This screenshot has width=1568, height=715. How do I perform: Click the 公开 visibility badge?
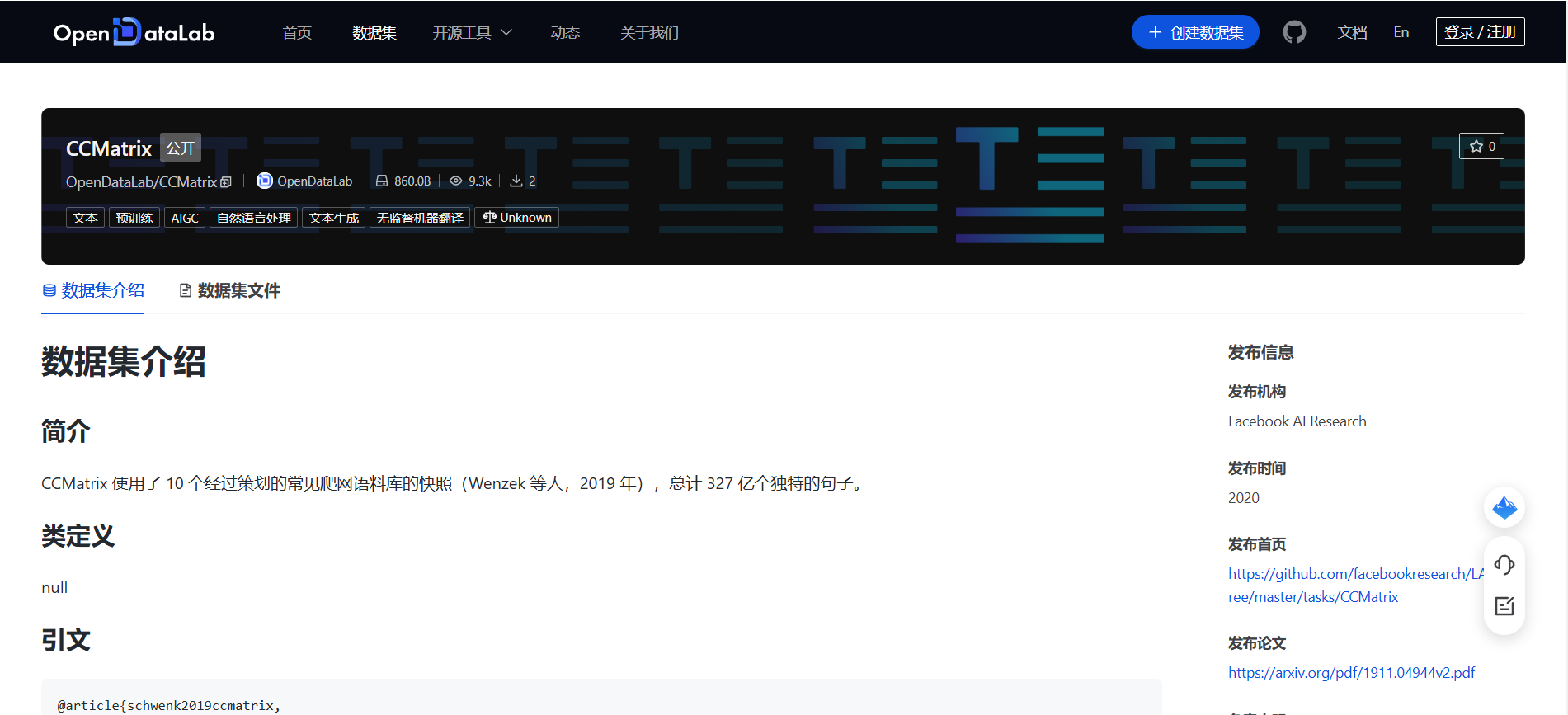pos(181,148)
